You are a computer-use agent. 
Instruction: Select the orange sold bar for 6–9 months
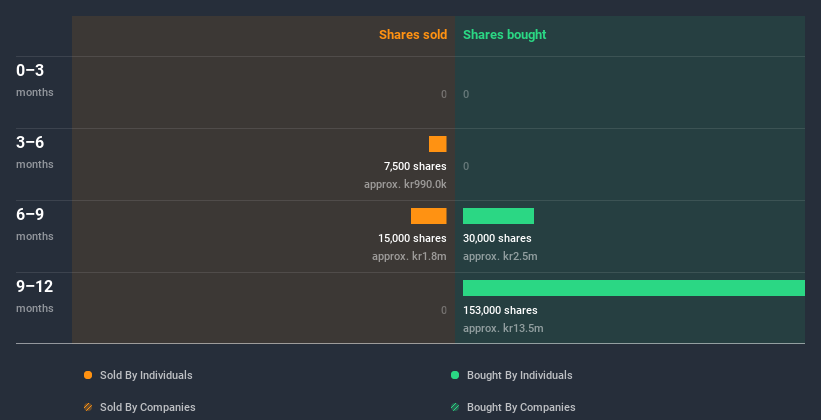(429, 216)
